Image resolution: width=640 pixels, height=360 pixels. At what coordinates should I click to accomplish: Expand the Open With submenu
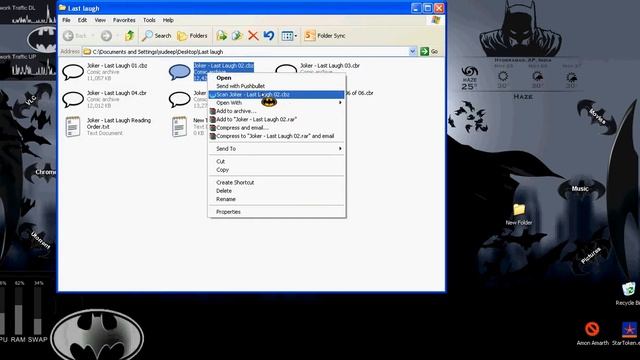[x=277, y=103]
